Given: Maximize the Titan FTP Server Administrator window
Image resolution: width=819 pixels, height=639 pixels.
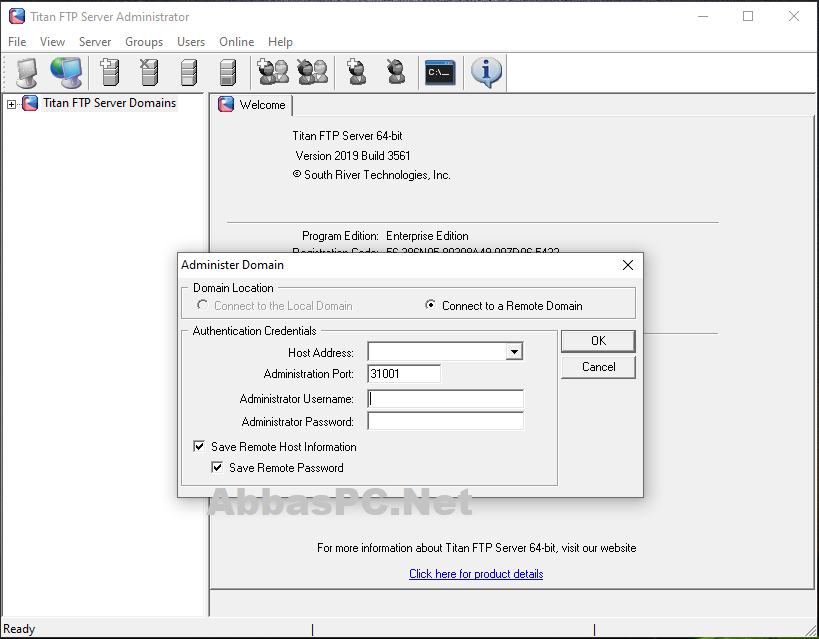Looking at the screenshot, I should click(x=748, y=16).
